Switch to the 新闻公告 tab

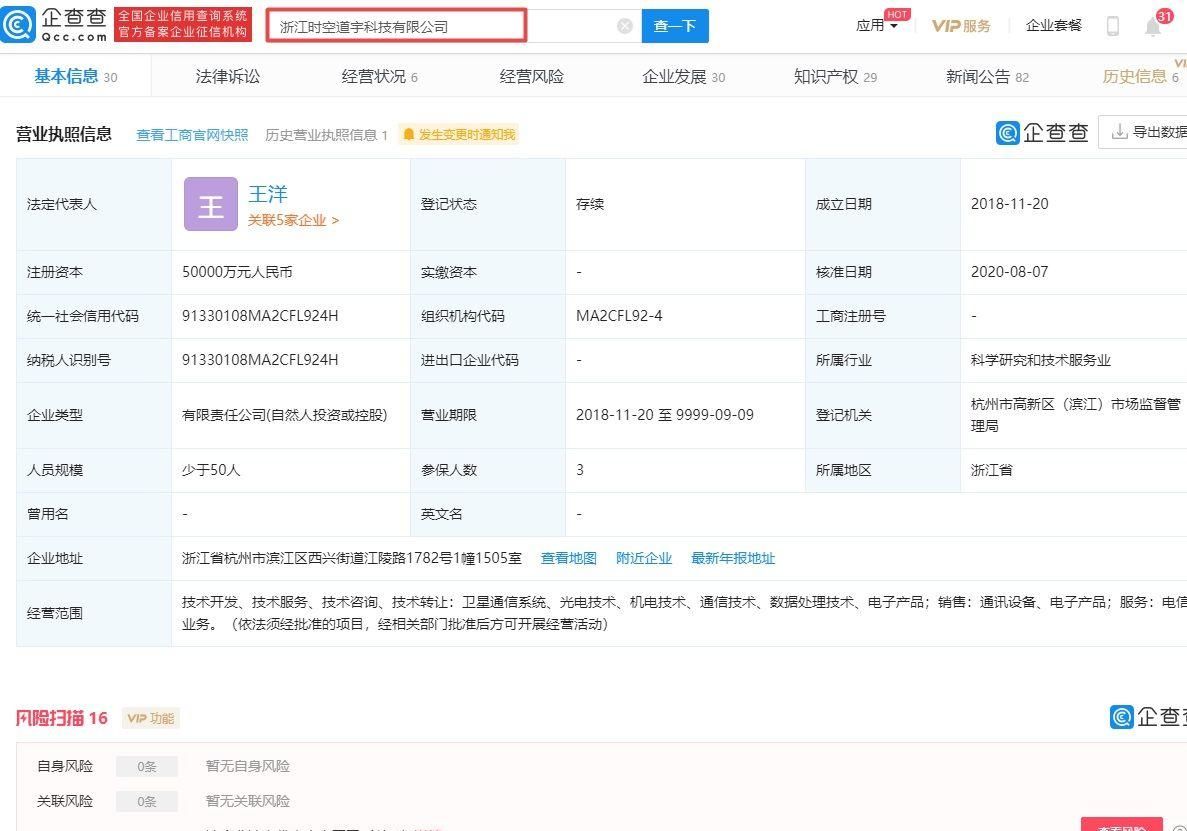[x=982, y=74]
